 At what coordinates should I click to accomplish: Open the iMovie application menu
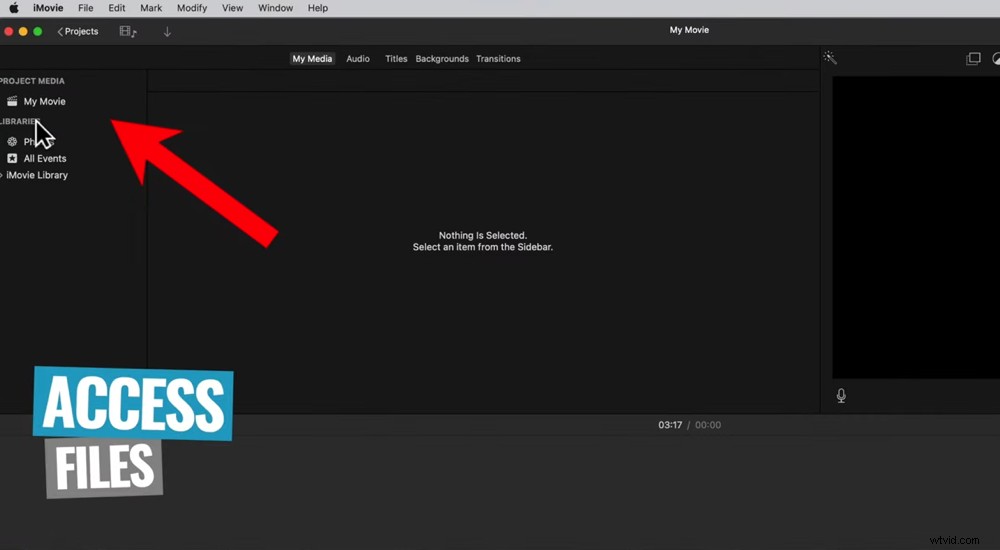pyautogui.click(x=48, y=8)
